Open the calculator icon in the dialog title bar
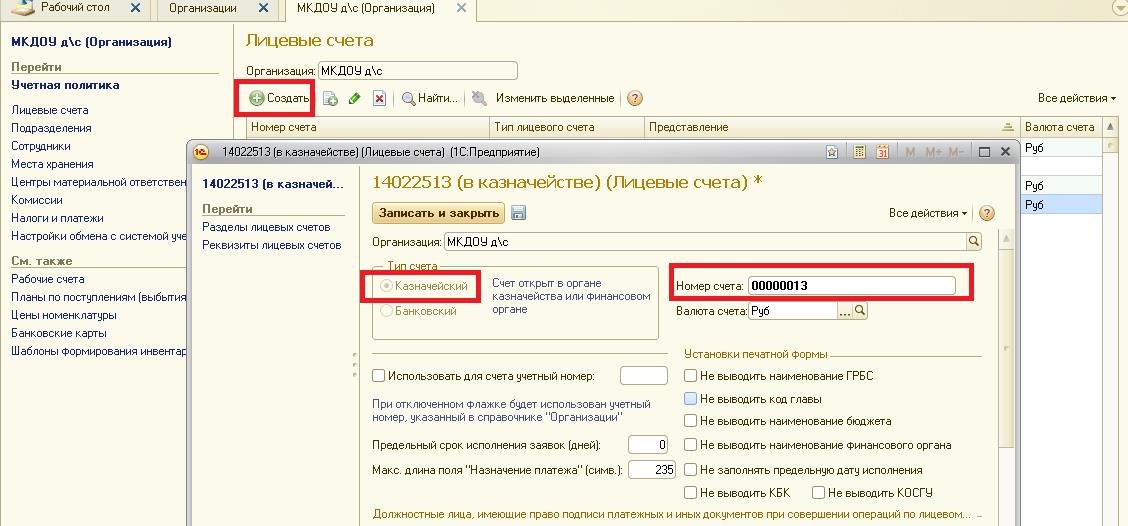 [x=859, y=152]
